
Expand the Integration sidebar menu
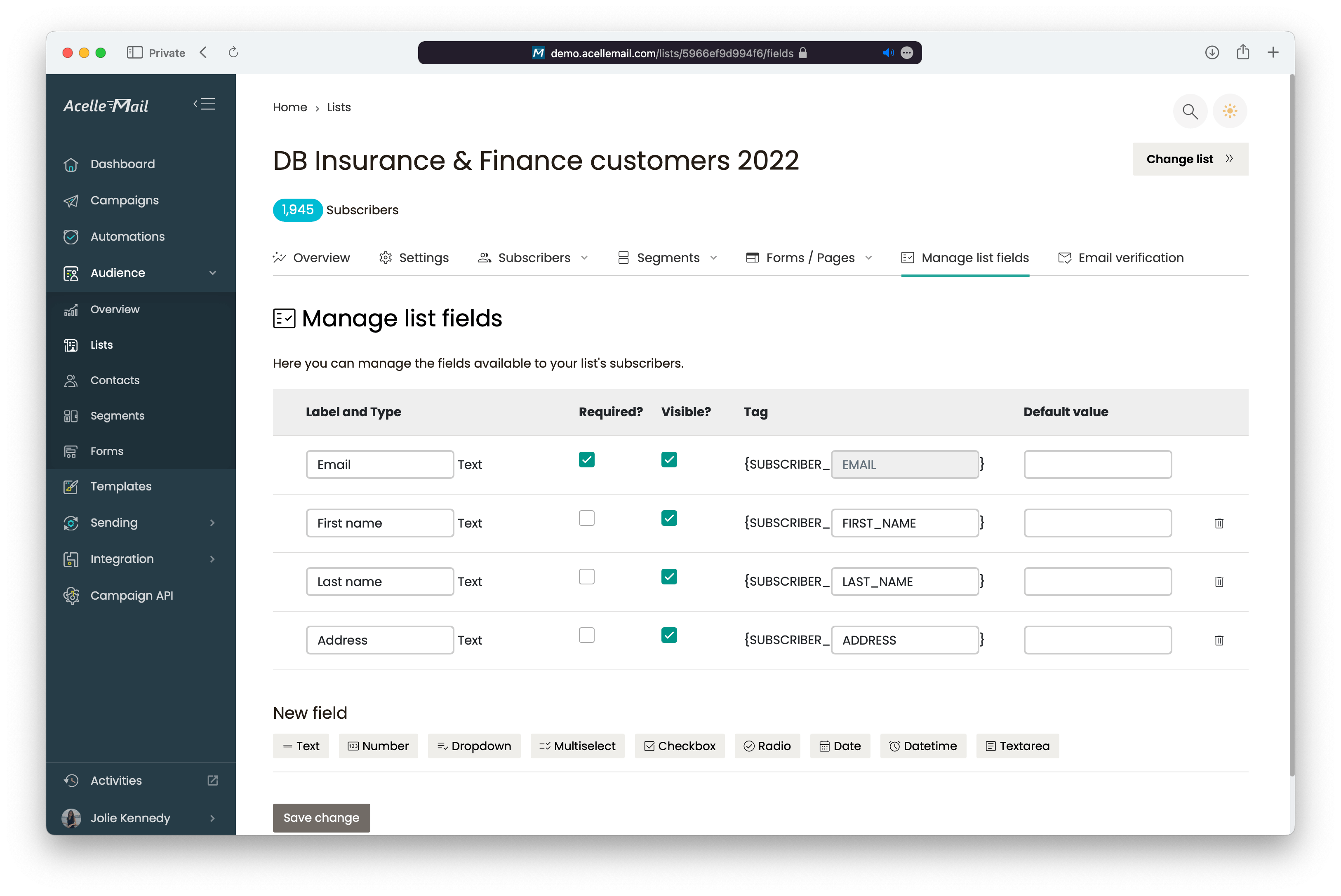pyautogui.click(x=213, y=559)
